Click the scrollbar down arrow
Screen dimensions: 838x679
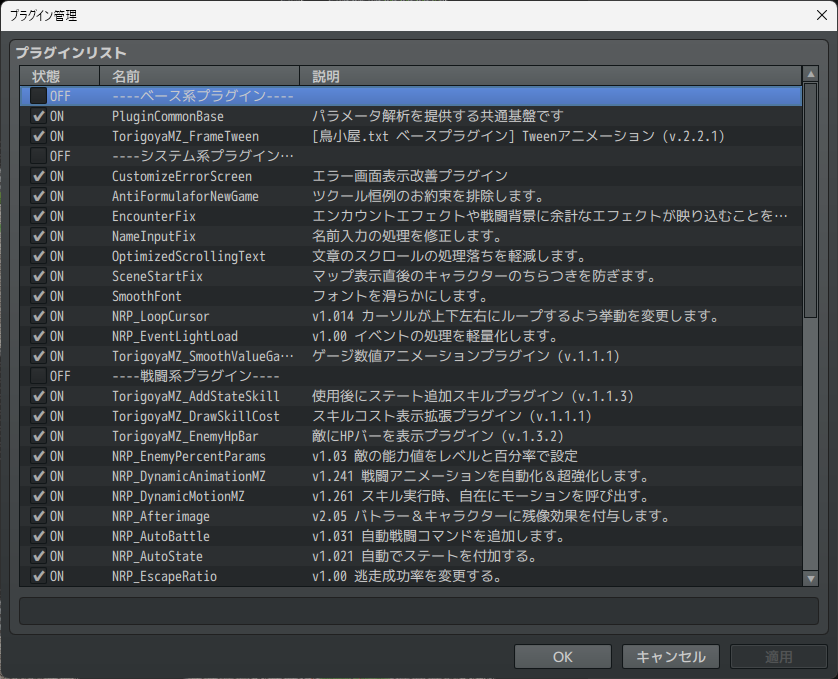[811, 578]
